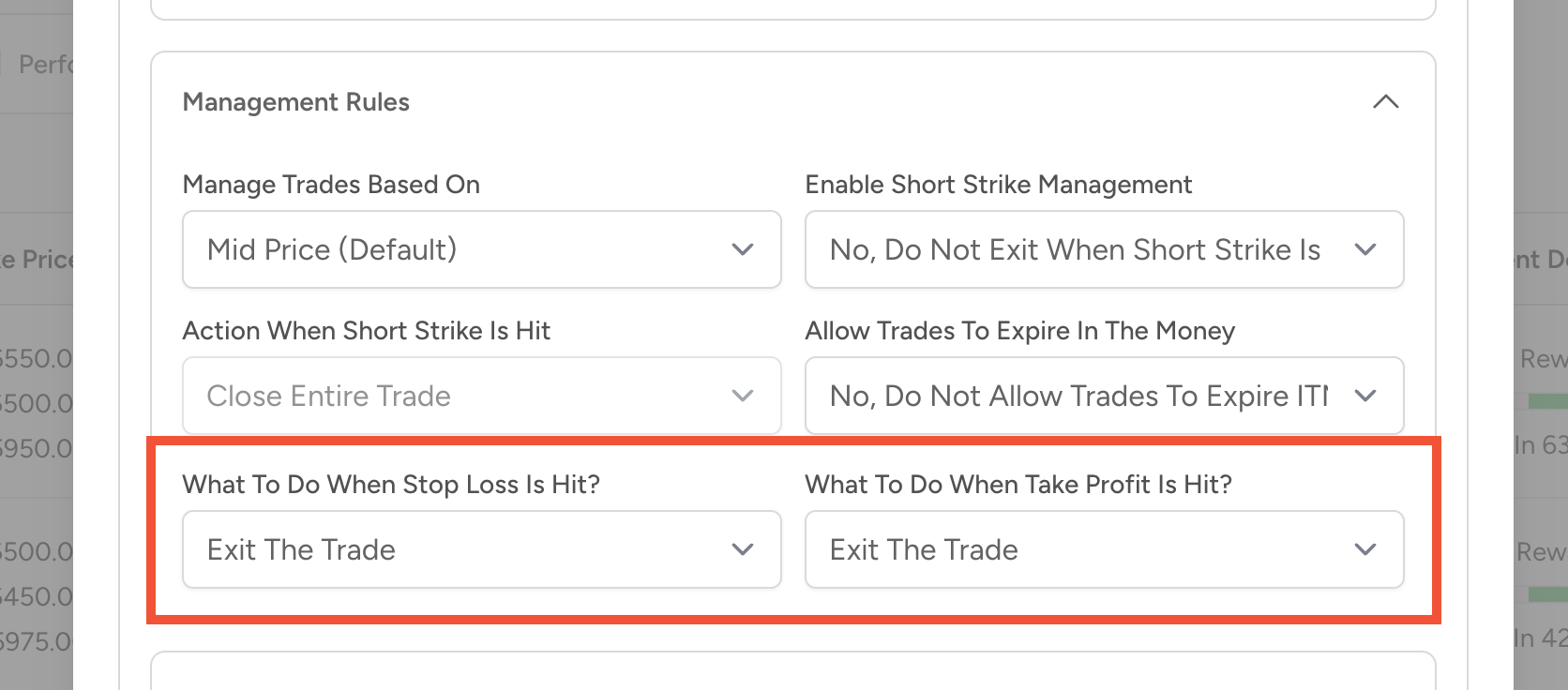Switch to the partially hidden Perf tab
Image resolution: width=1568 pixels, height=690 pixels.
tap(44, 65)
